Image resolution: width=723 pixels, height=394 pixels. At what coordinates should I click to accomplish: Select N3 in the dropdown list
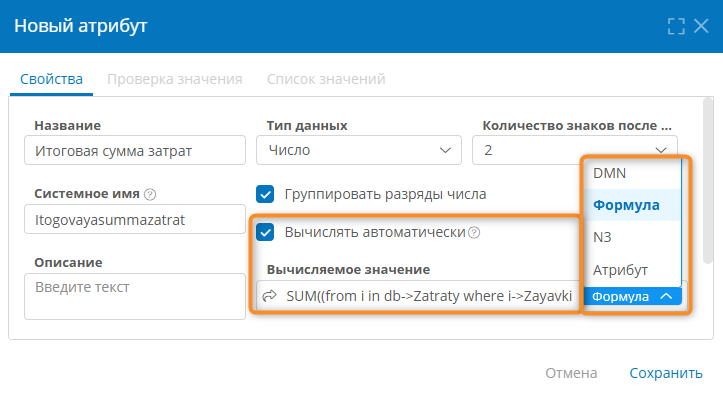(632, 237)
